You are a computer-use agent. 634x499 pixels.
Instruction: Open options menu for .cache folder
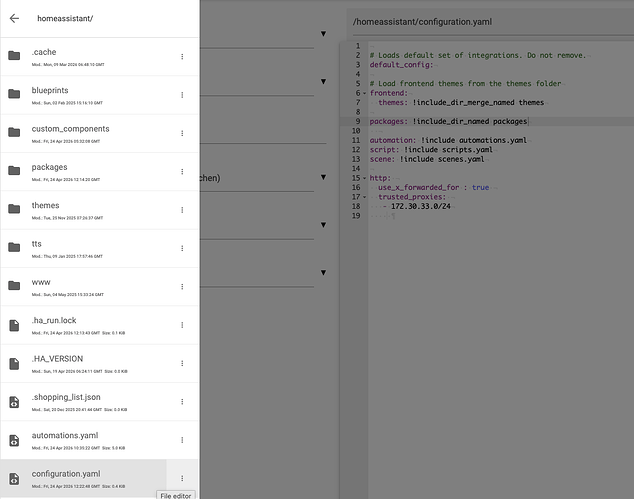182,57
